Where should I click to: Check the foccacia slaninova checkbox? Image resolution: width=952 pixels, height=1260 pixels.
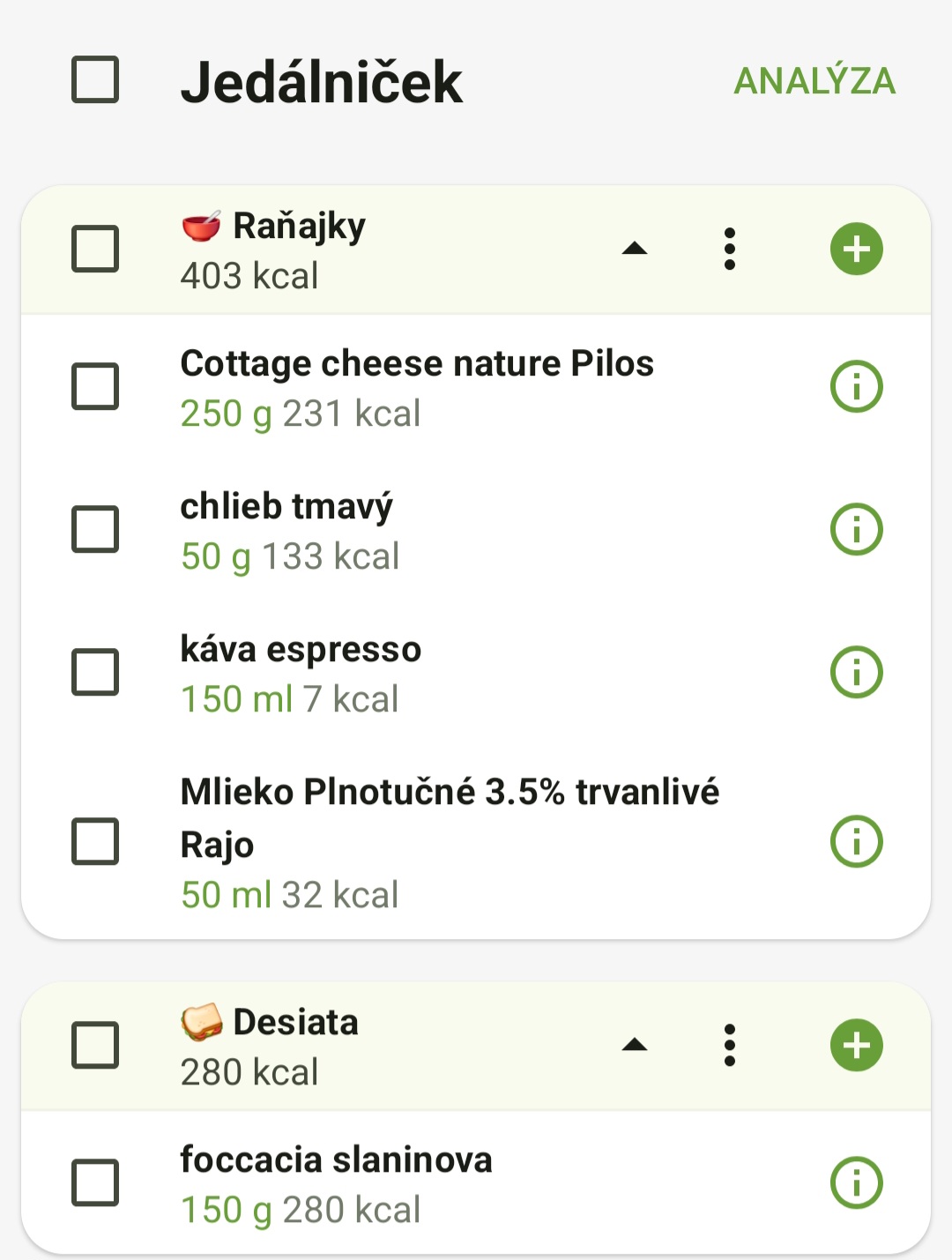(95, 1182)
